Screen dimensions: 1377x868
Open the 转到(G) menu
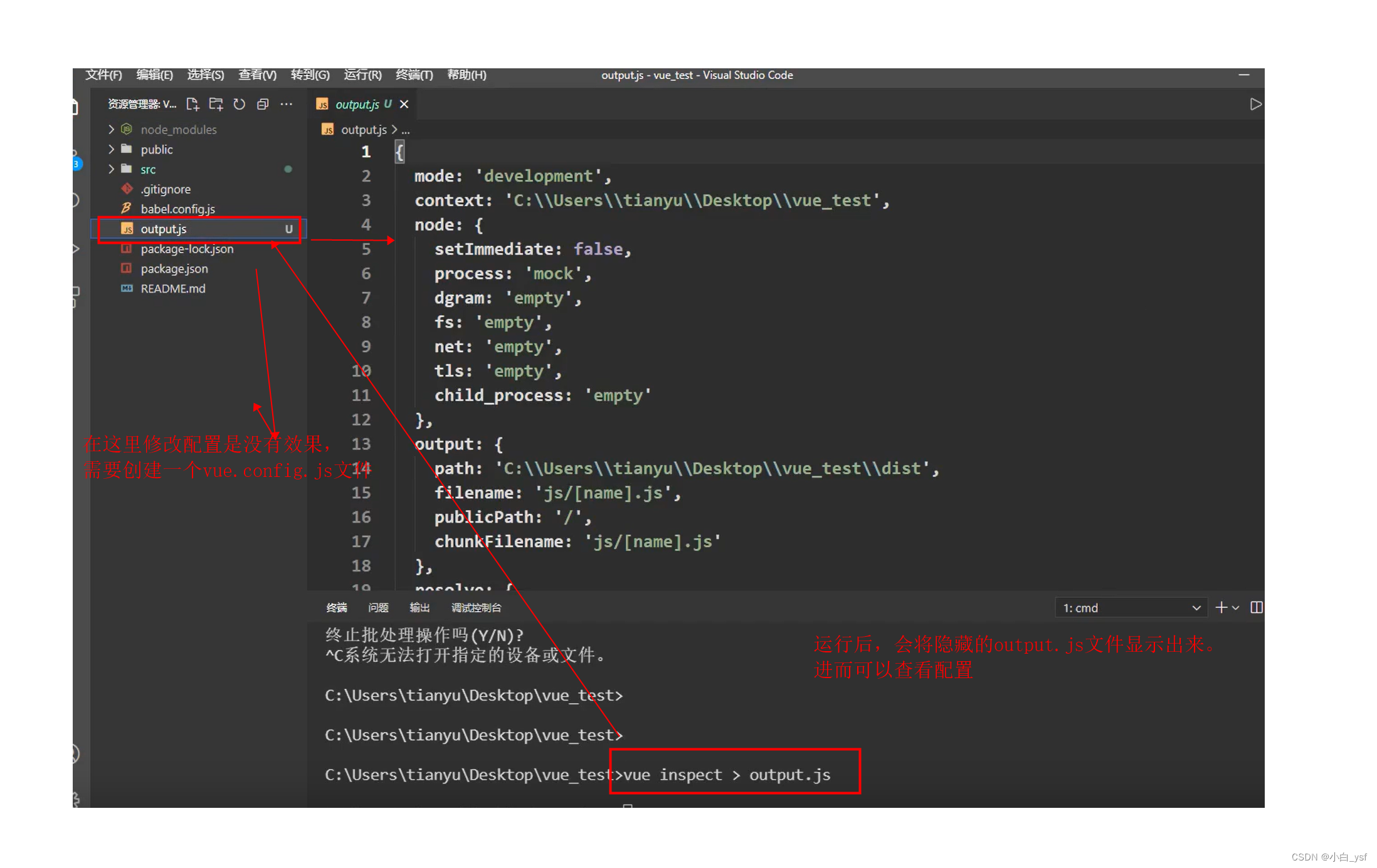[310, 75]
